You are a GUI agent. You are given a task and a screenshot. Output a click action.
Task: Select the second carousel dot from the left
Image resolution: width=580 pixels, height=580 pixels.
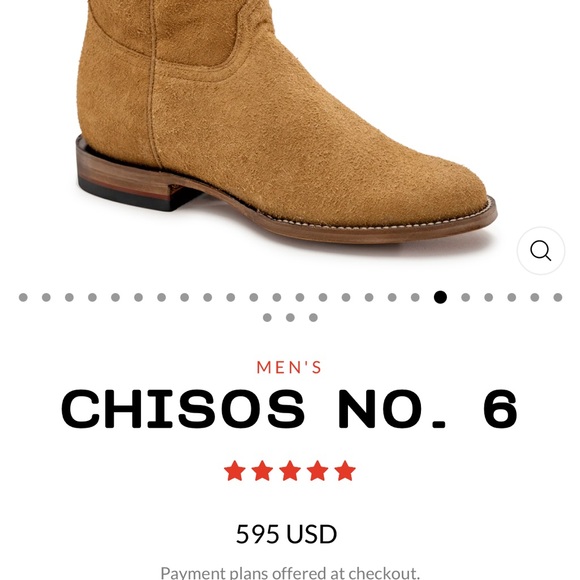click(46, 297)
